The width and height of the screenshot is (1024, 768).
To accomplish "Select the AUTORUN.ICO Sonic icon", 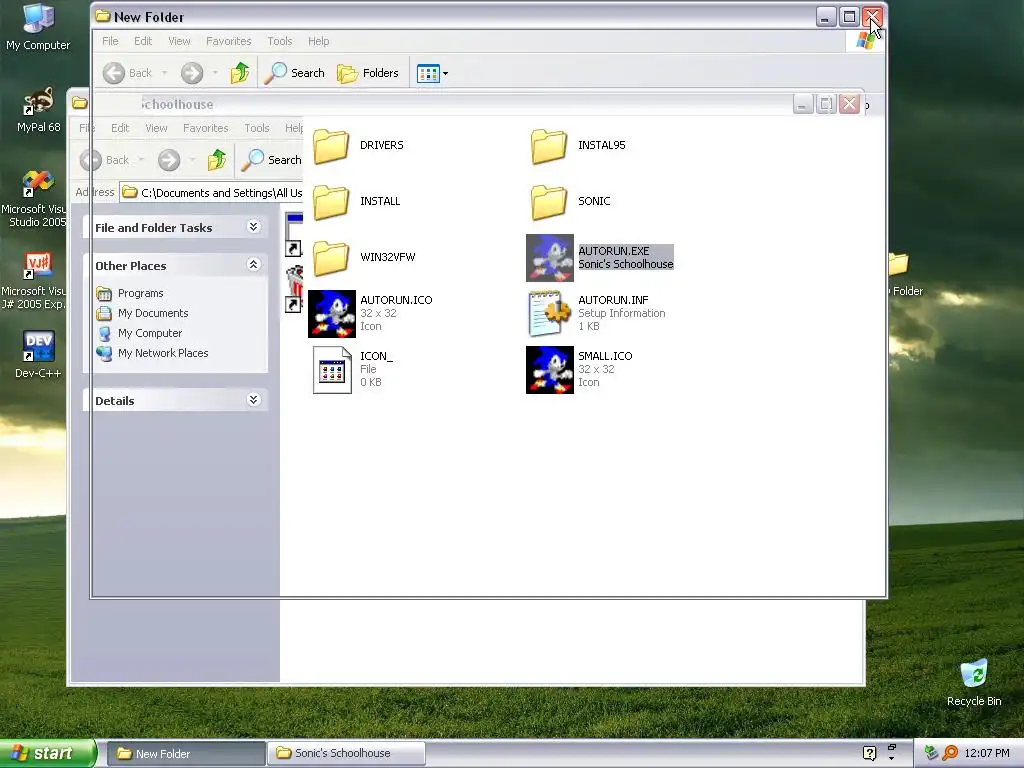I will 332,314.
